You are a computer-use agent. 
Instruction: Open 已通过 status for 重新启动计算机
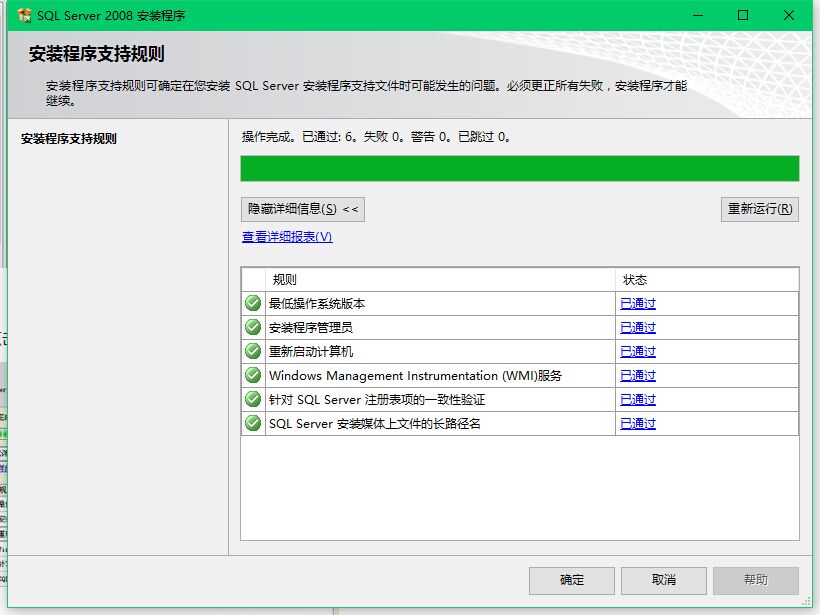point(637,351)
